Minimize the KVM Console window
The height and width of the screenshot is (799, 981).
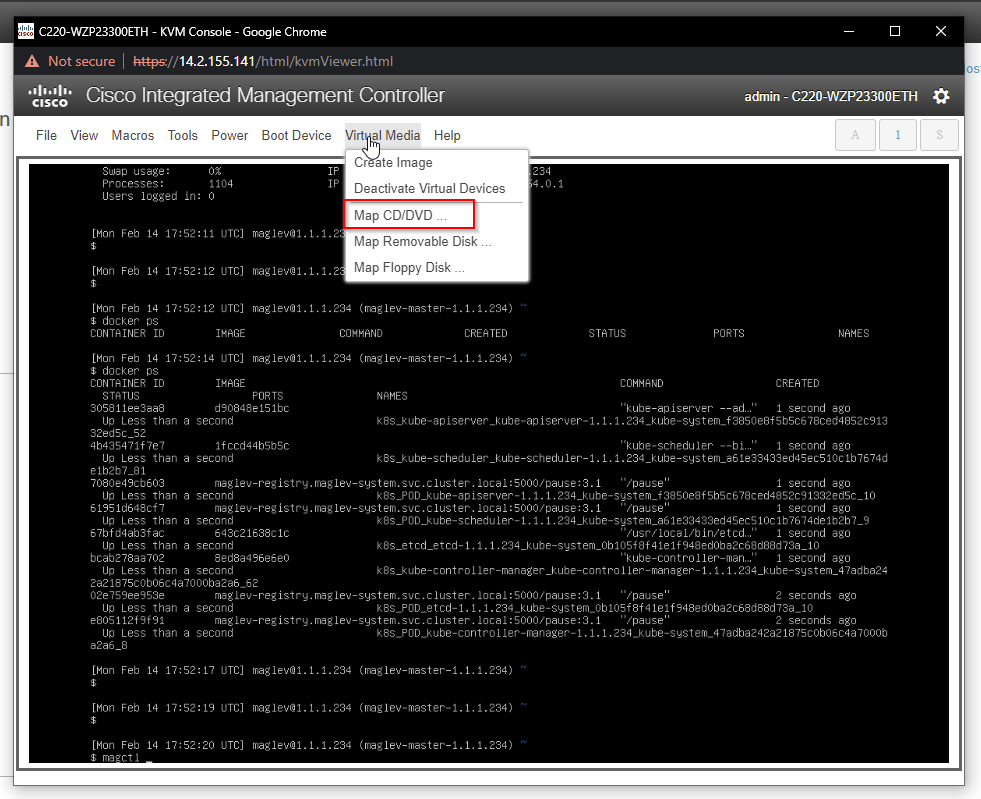[x=849, y=31]
